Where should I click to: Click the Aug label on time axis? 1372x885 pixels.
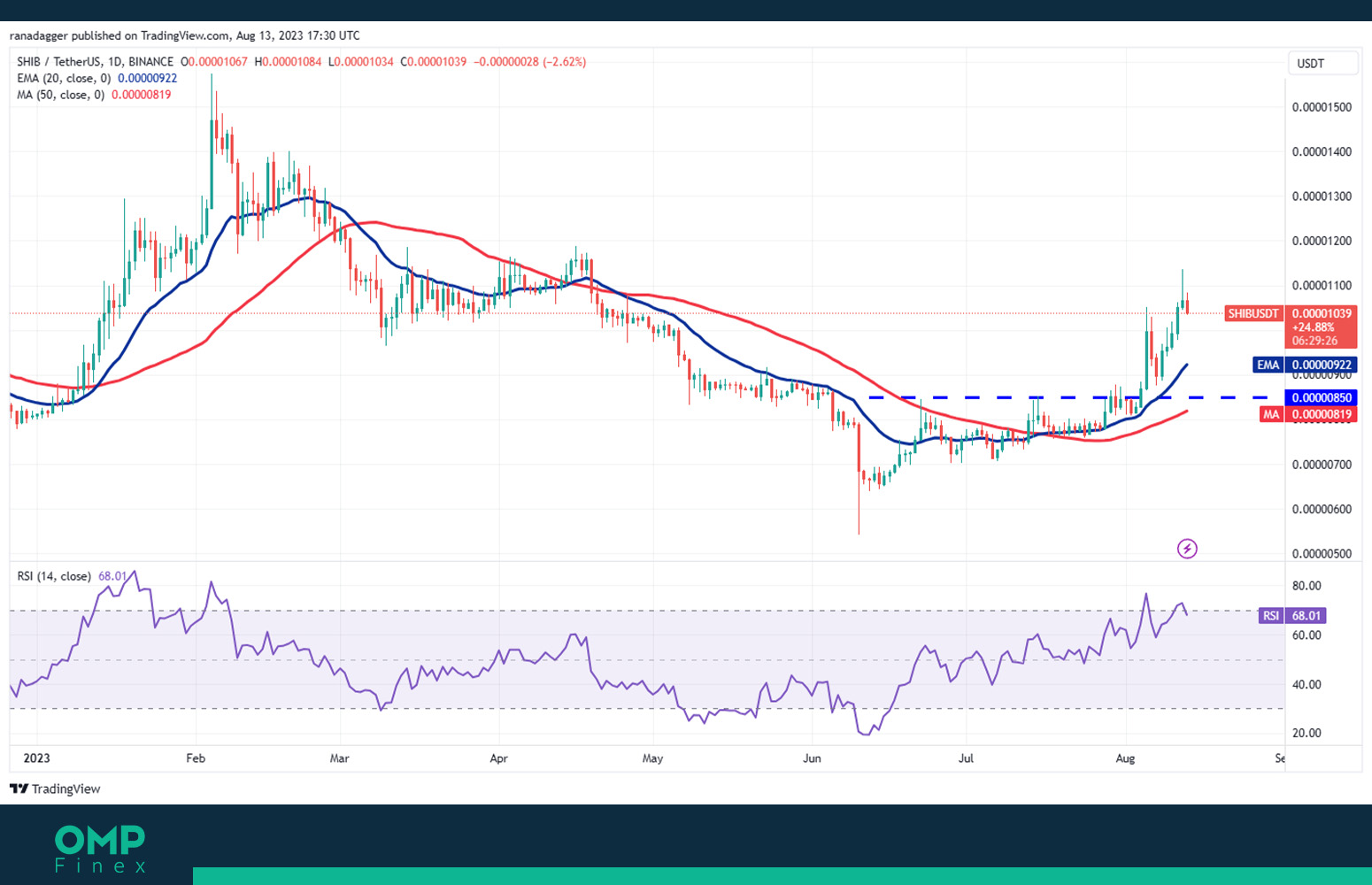tap(1125, 758)
